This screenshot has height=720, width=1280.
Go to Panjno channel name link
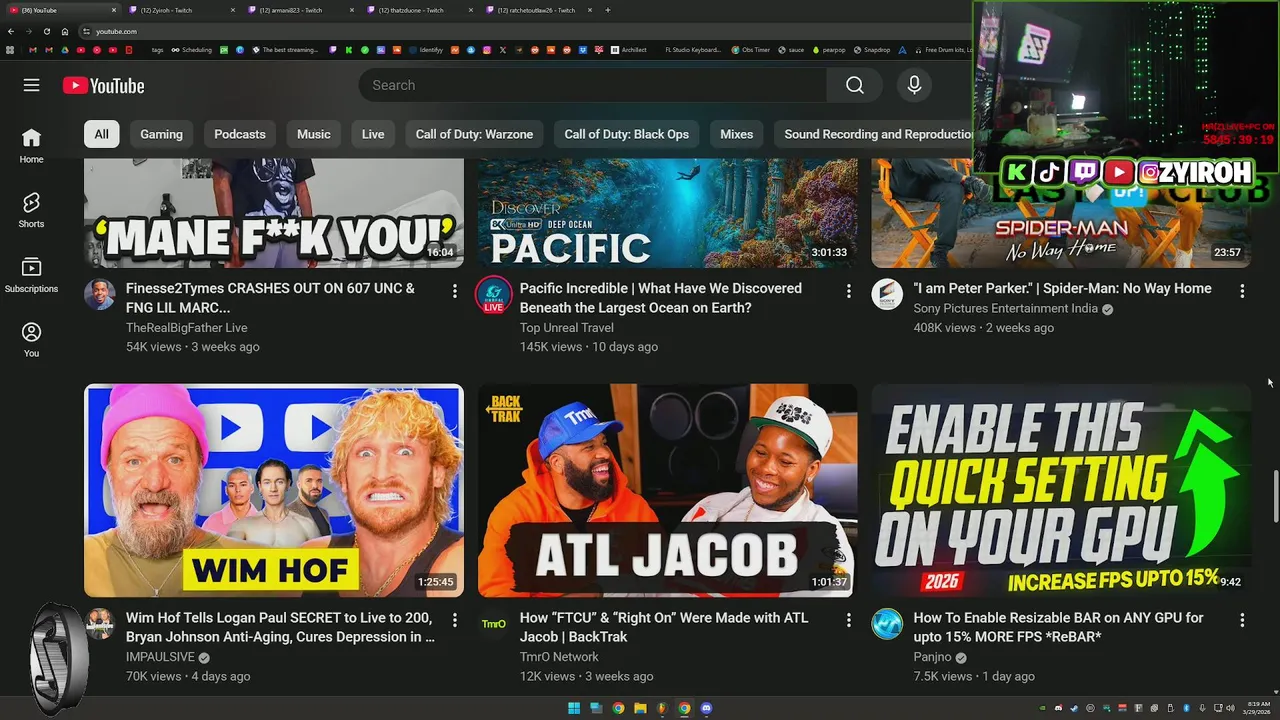[932, 657]
